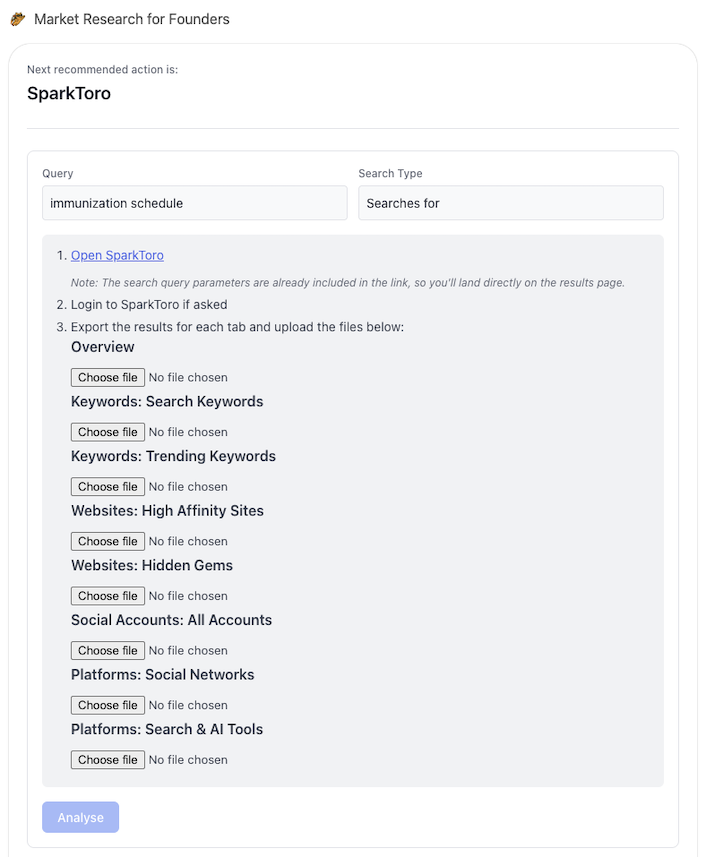Click the italic note about search query parameters

pos(347,283)
